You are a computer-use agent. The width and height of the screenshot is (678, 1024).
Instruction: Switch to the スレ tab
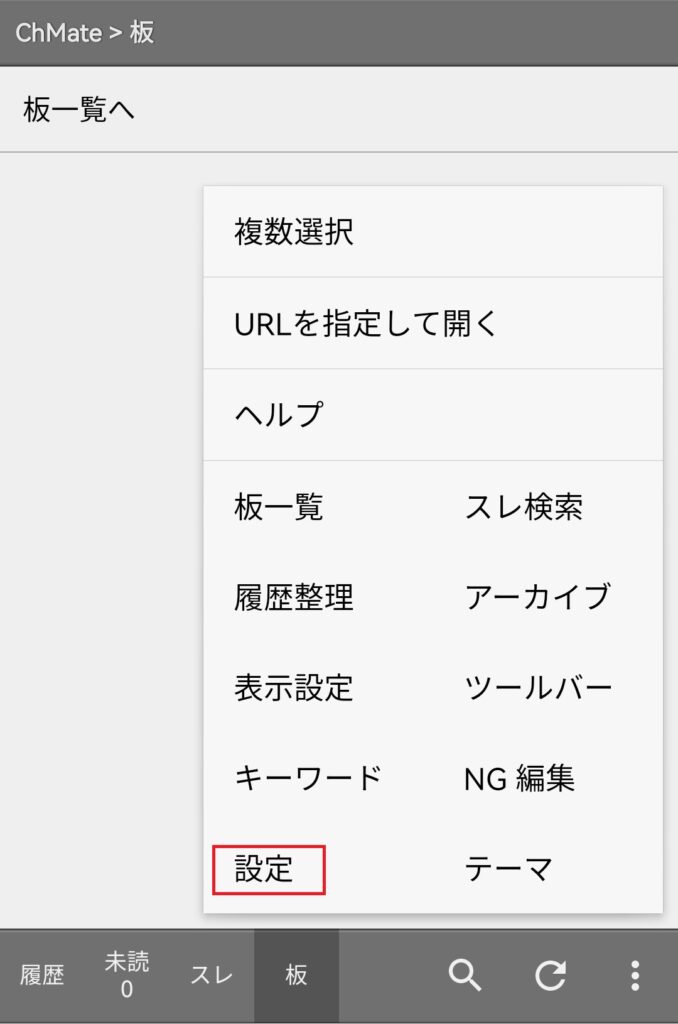[x=212, y=976]
